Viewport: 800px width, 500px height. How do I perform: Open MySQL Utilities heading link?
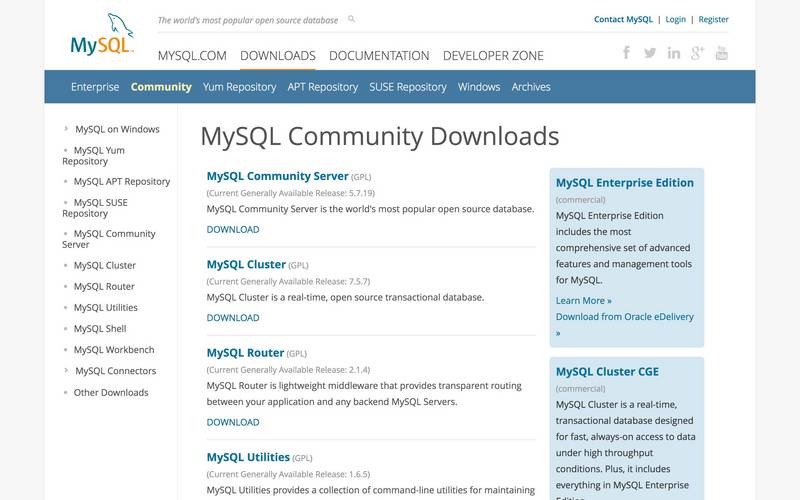click(x=248, y=457)
